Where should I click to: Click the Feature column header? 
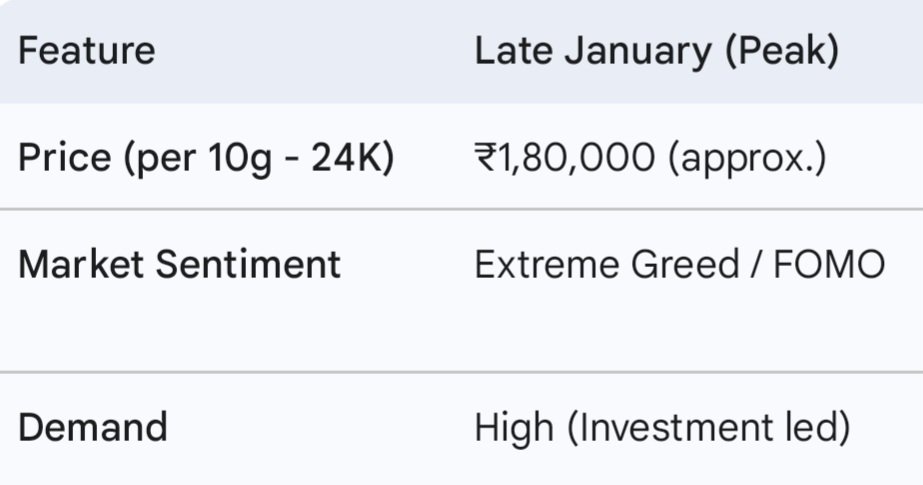click(87, 51)
